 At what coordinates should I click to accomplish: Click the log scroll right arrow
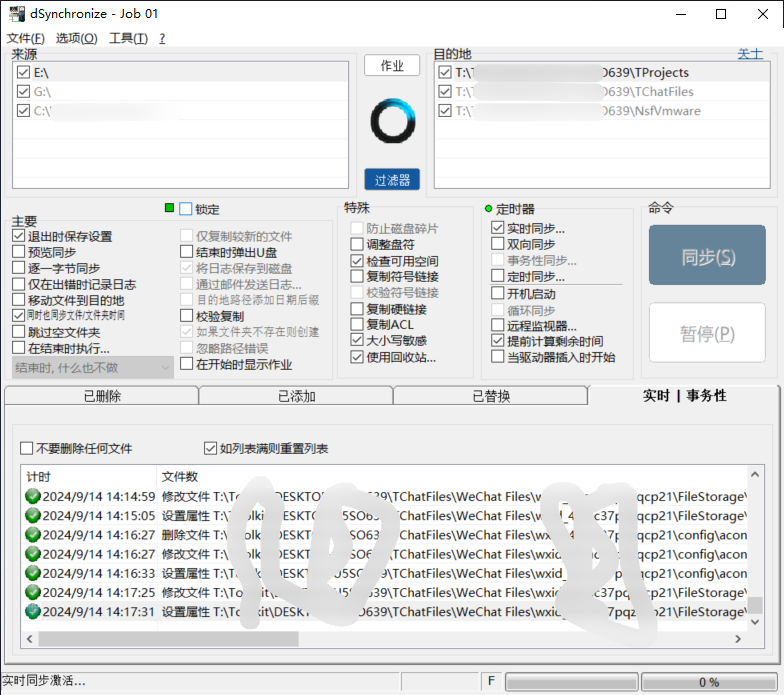[738, 638]
